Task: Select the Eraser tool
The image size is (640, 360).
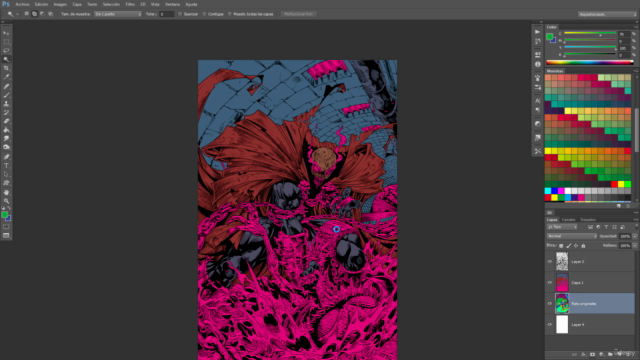Action: (6, 121)
